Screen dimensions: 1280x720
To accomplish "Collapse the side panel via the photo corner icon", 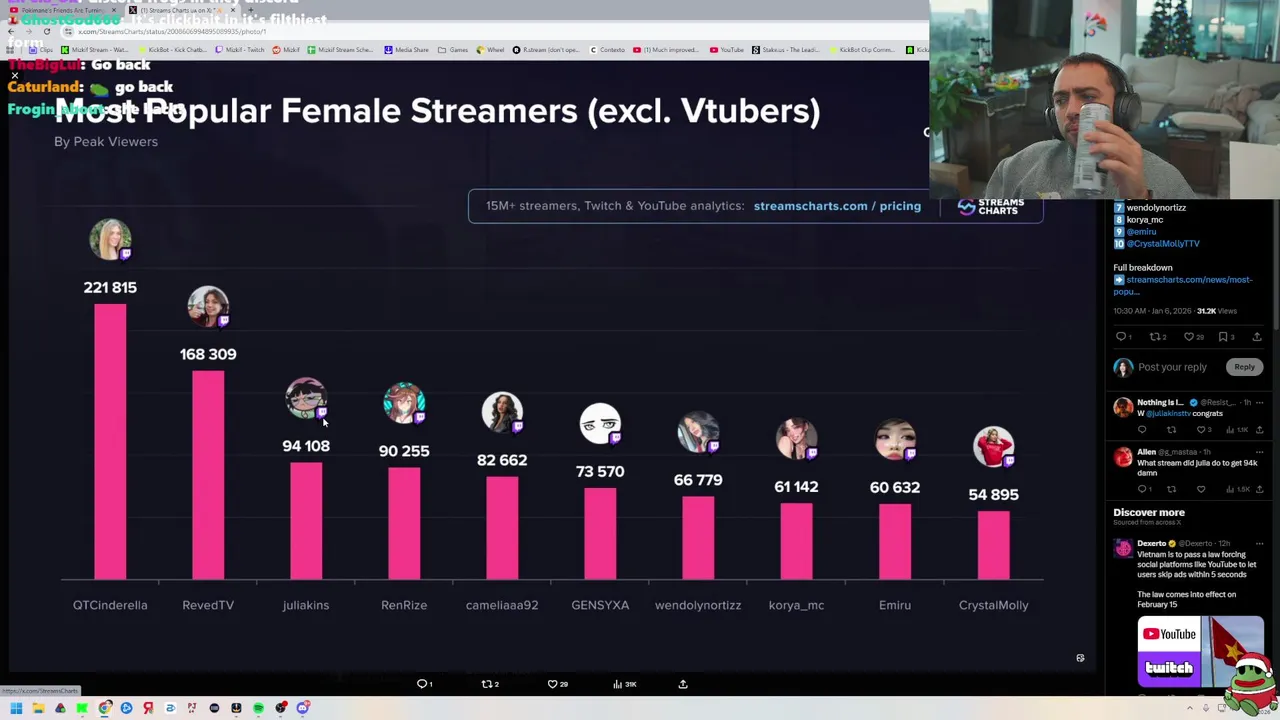I will [x=1080, y=658].
